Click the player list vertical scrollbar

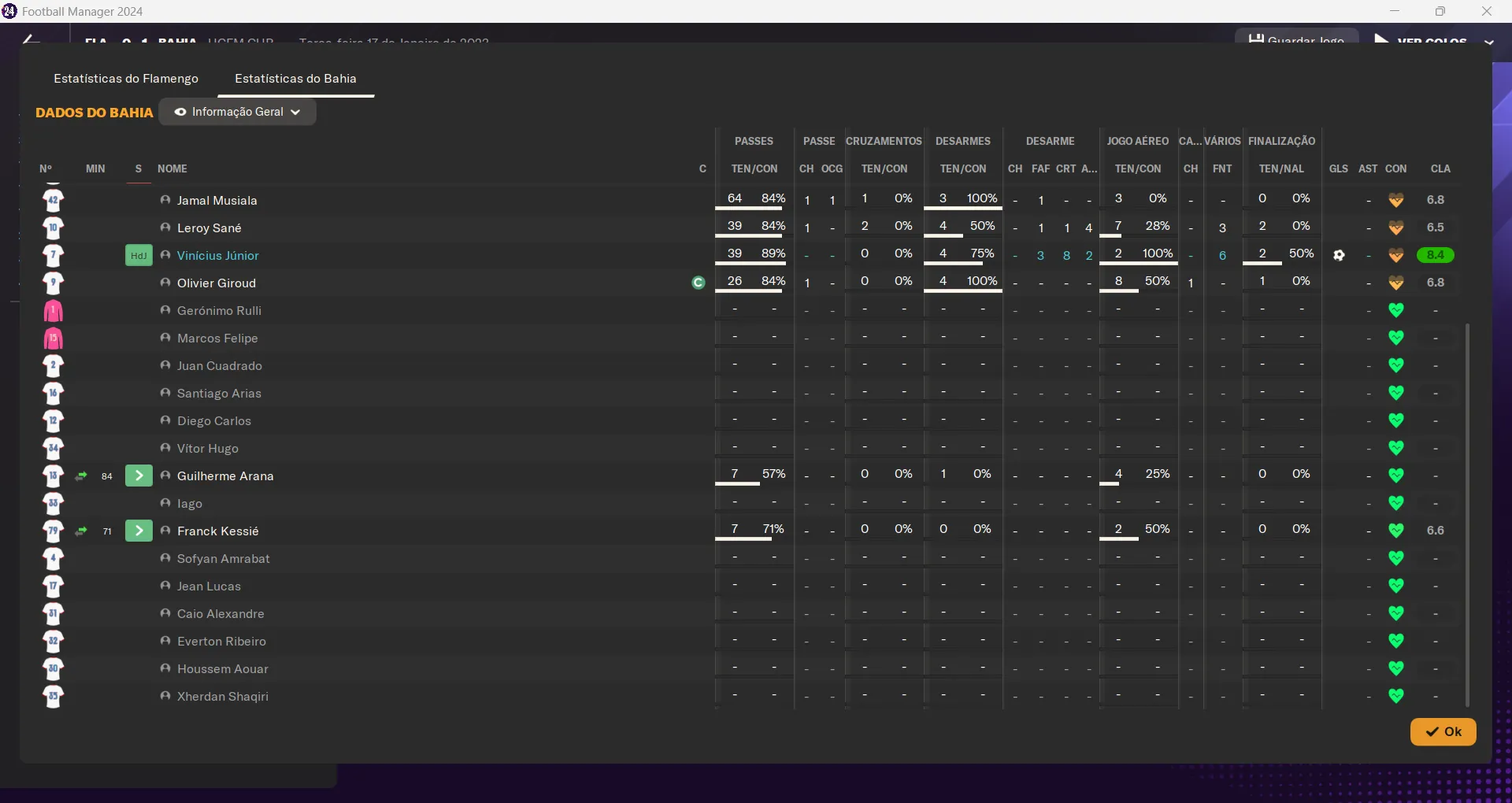(1467, 514)
